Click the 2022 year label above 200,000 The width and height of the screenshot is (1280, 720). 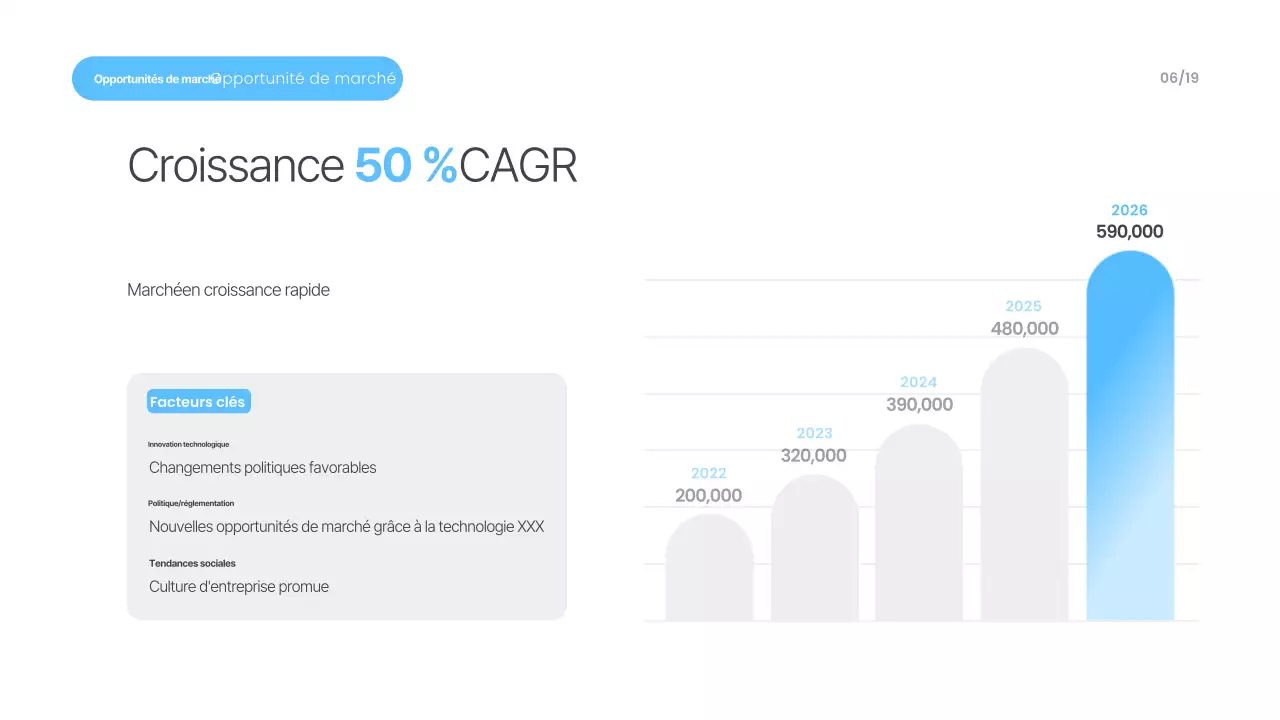tap(708, 473)
